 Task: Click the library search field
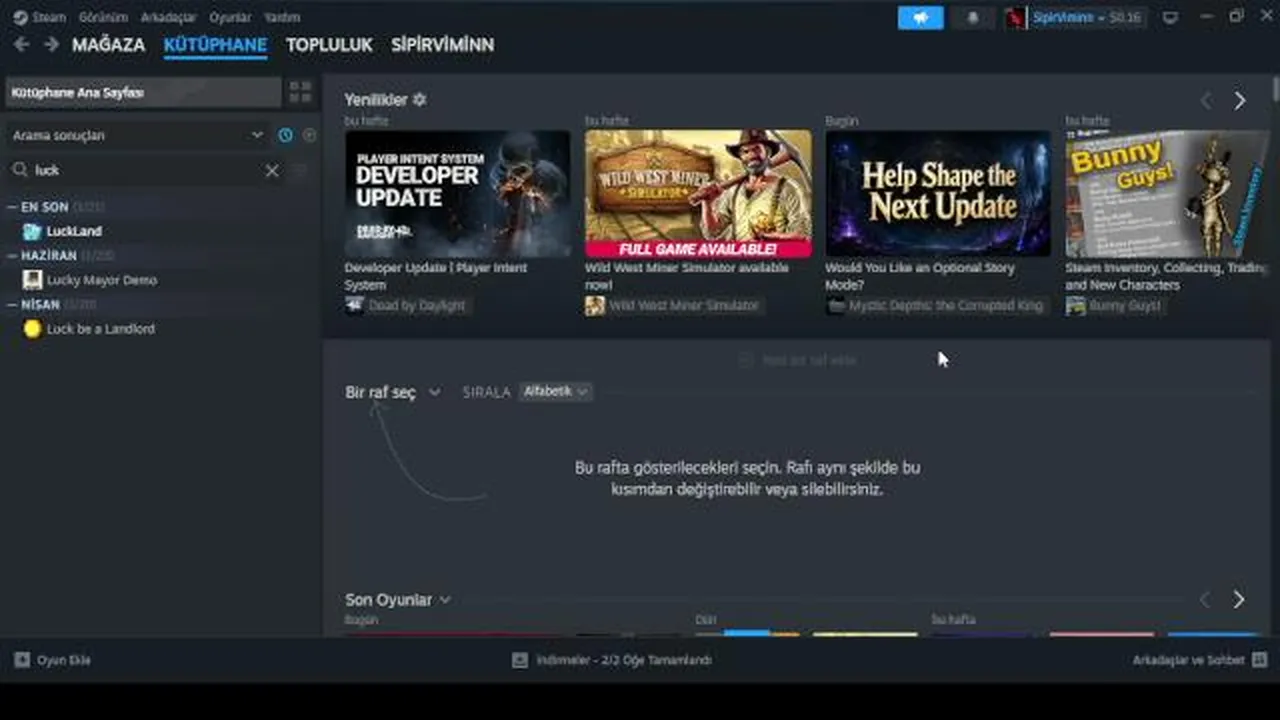pyautogui.click(x=145, y=170)
